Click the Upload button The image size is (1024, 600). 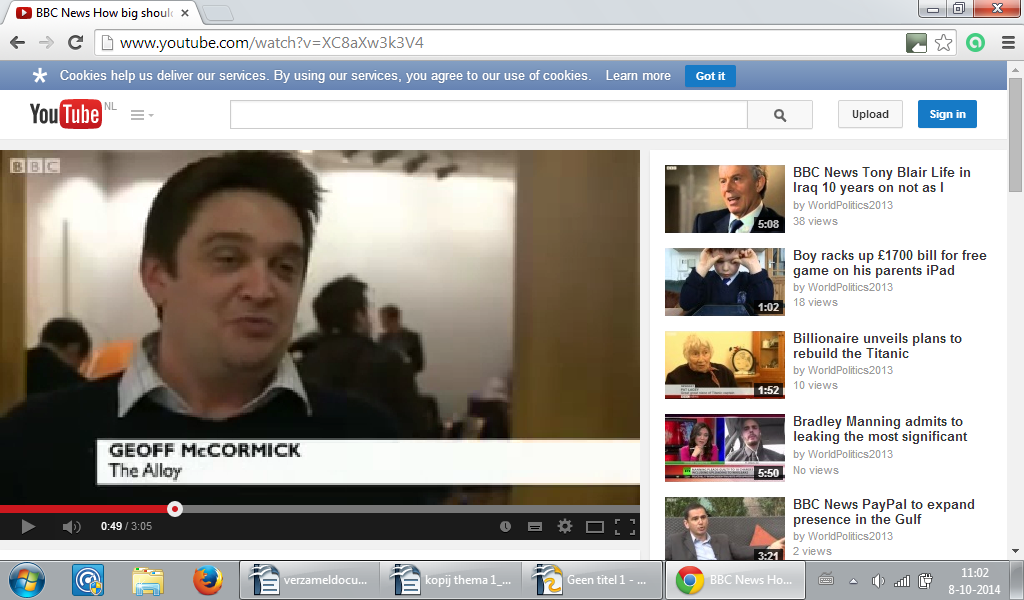870,114
